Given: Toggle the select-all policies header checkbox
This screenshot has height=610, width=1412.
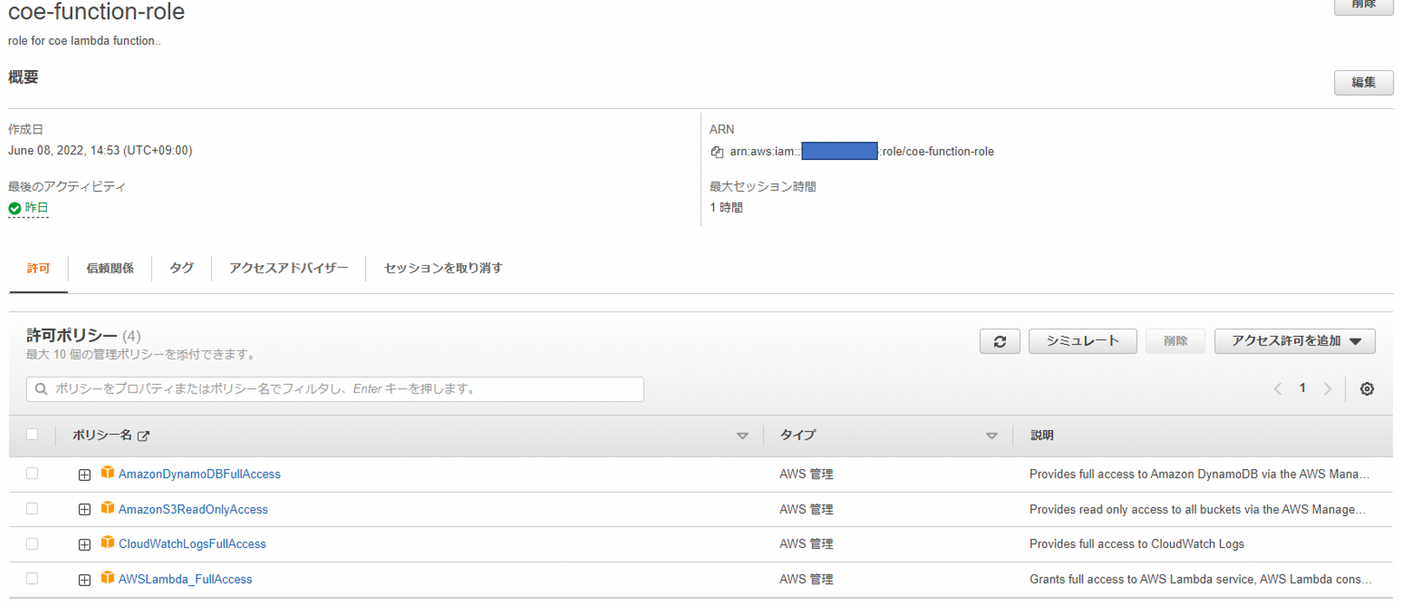Looking at the screenshot, I should [32, 435].
